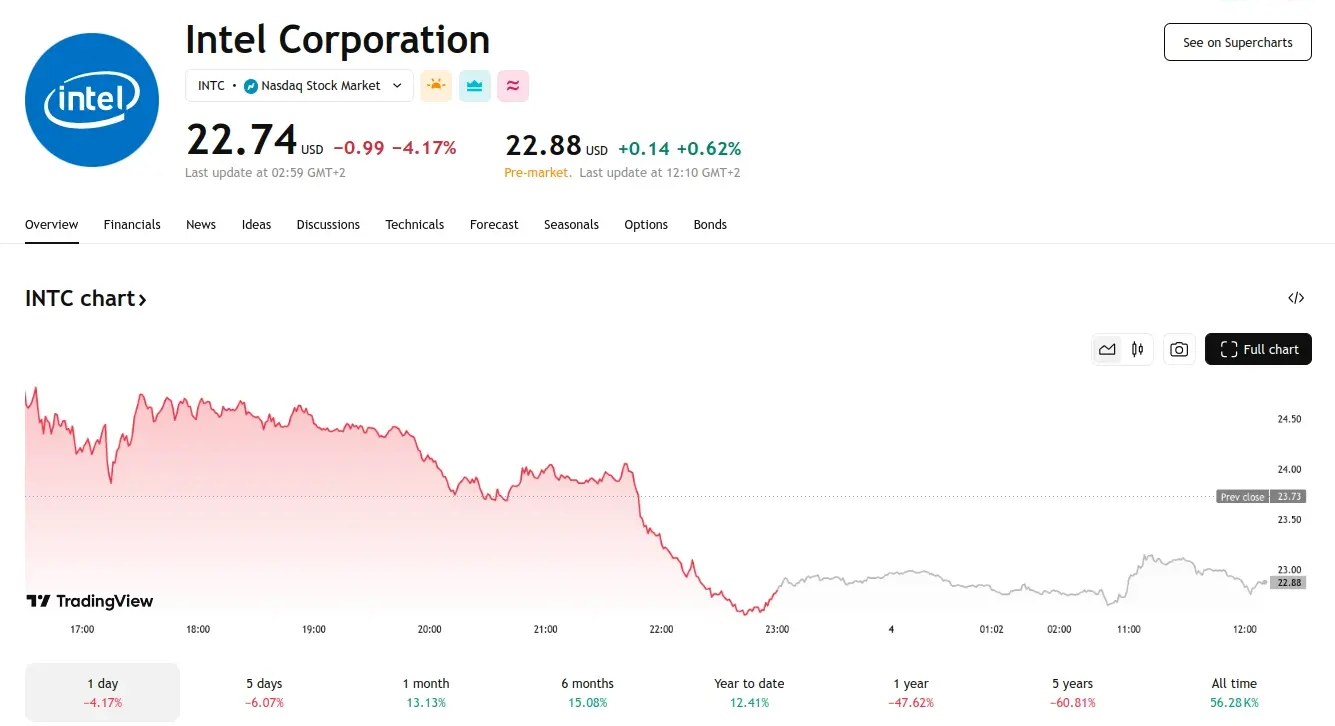The width and height of the screenshot is (1335, 726).
Task: Click the TradingView logo on chart
Action: [x=90, y=601]
